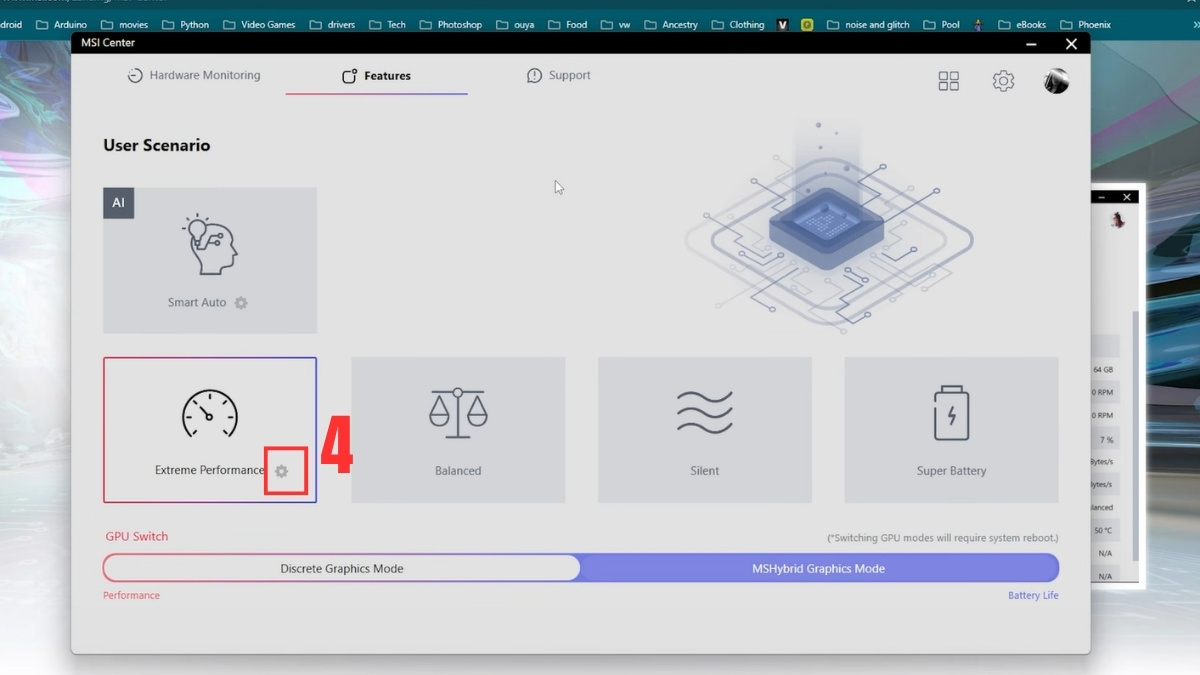Select the Super Battery scenario label
The width and height of the screenshot is (1200, 675).
(x=951, y=471)
